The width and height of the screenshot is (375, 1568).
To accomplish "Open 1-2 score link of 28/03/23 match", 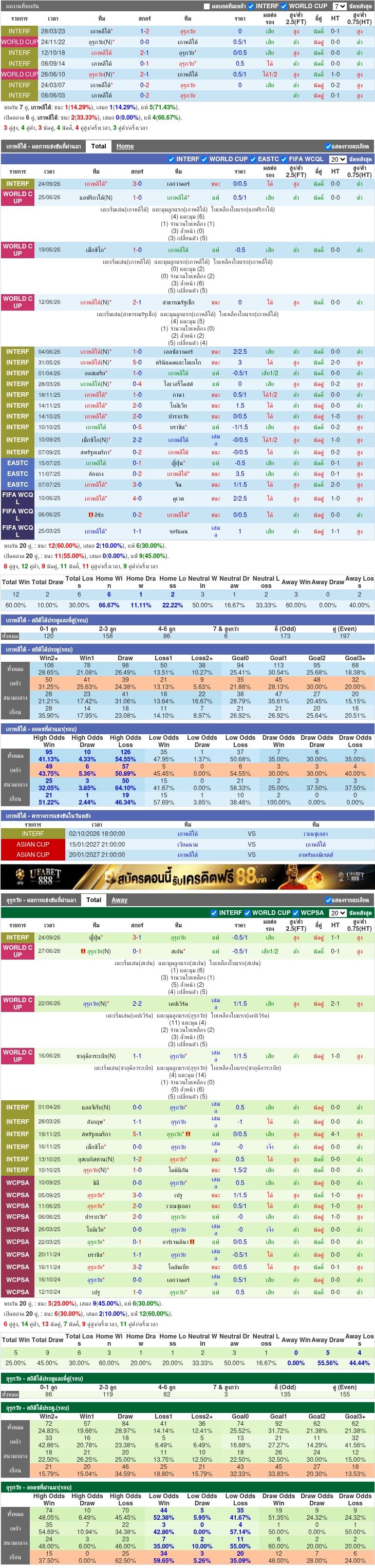I will [144, 31].
